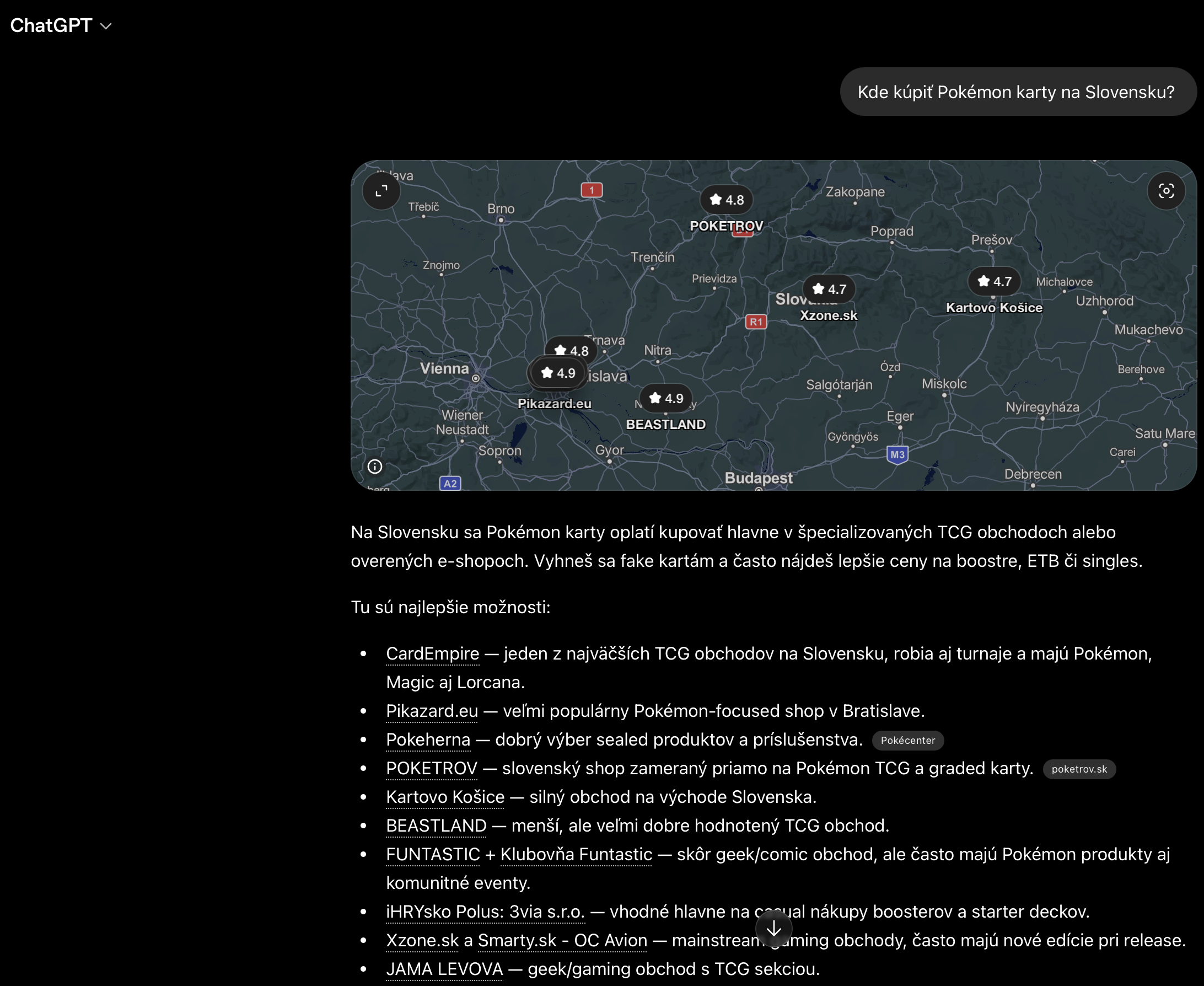Click the Brno label on the map
Viewport: 1204px width, 986px height.
click(501, 208)
